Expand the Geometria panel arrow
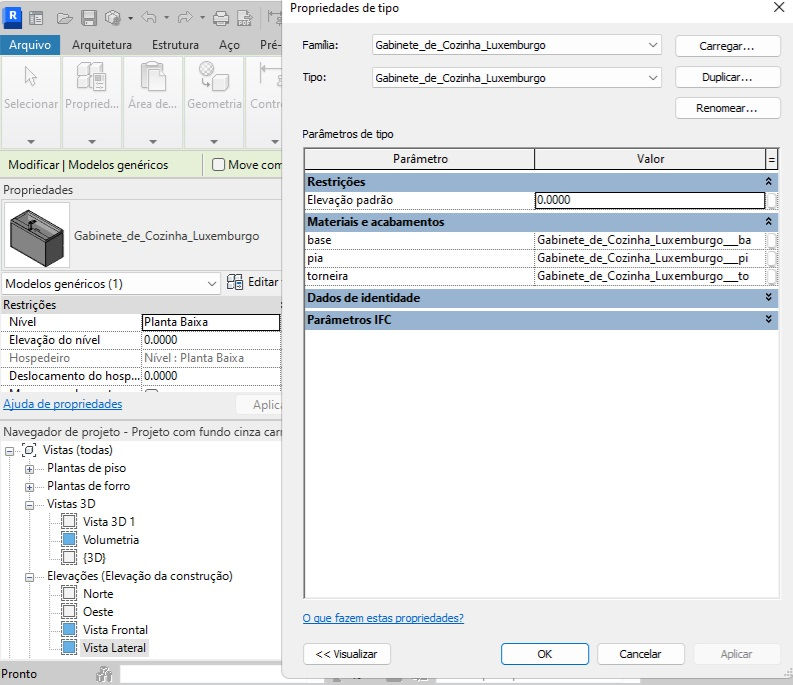 point(214,142)
